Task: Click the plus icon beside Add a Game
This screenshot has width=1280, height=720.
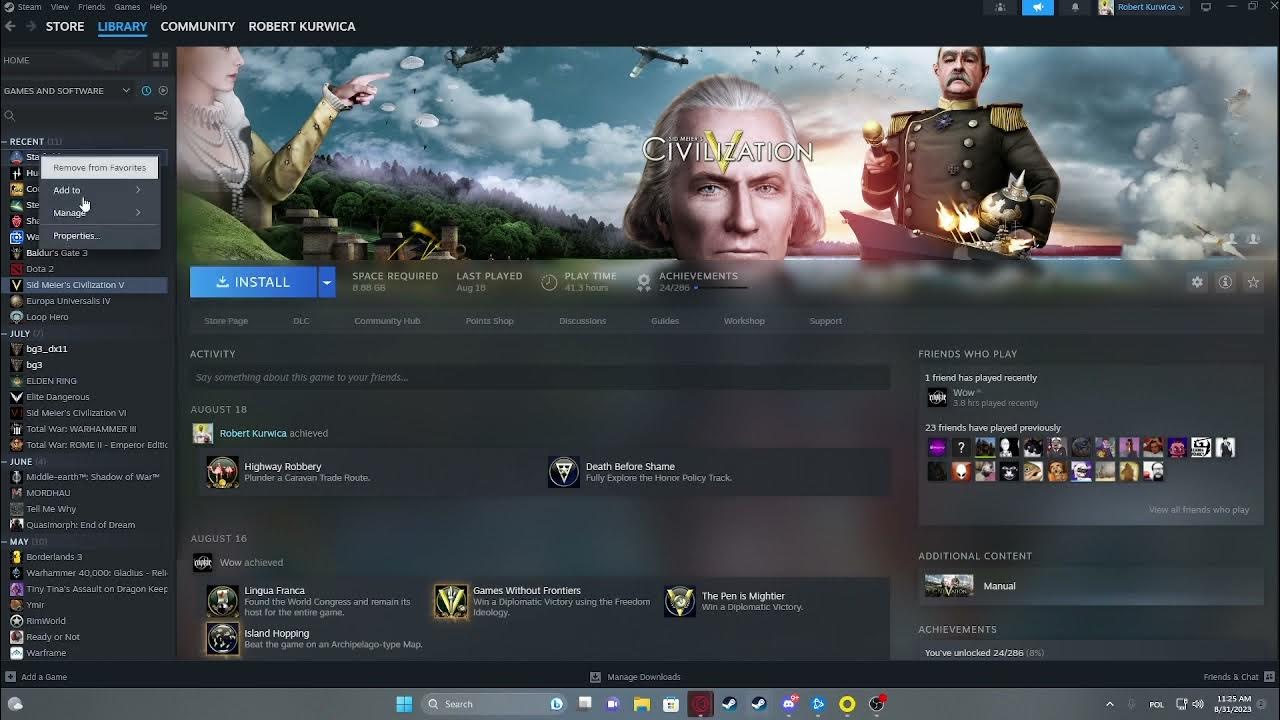Action: (10, 677)
